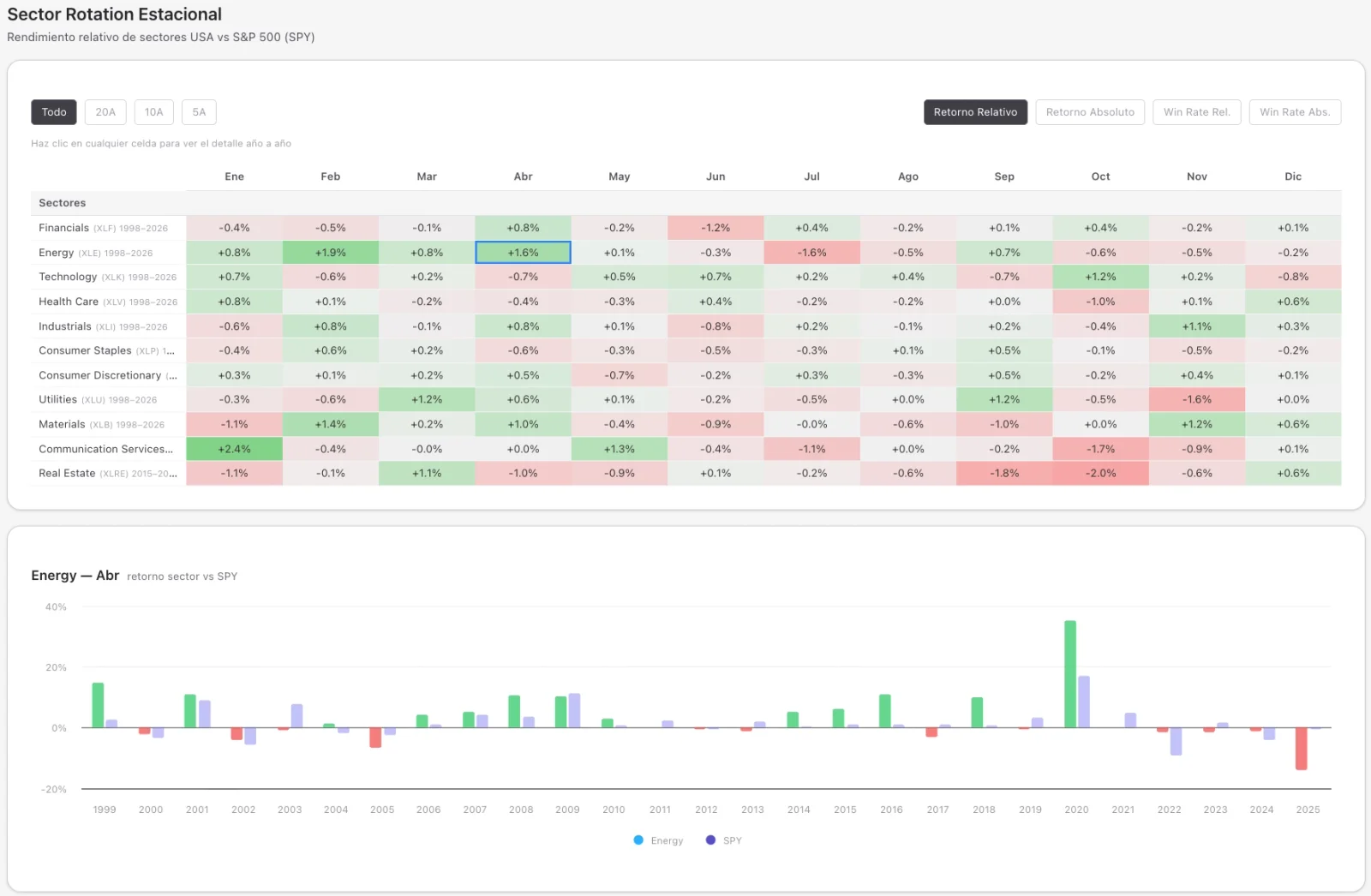The height and width of the screenshot is (896, 1371).
Task: Switch to the 20A period filter
Action: (x=105, y=112)
